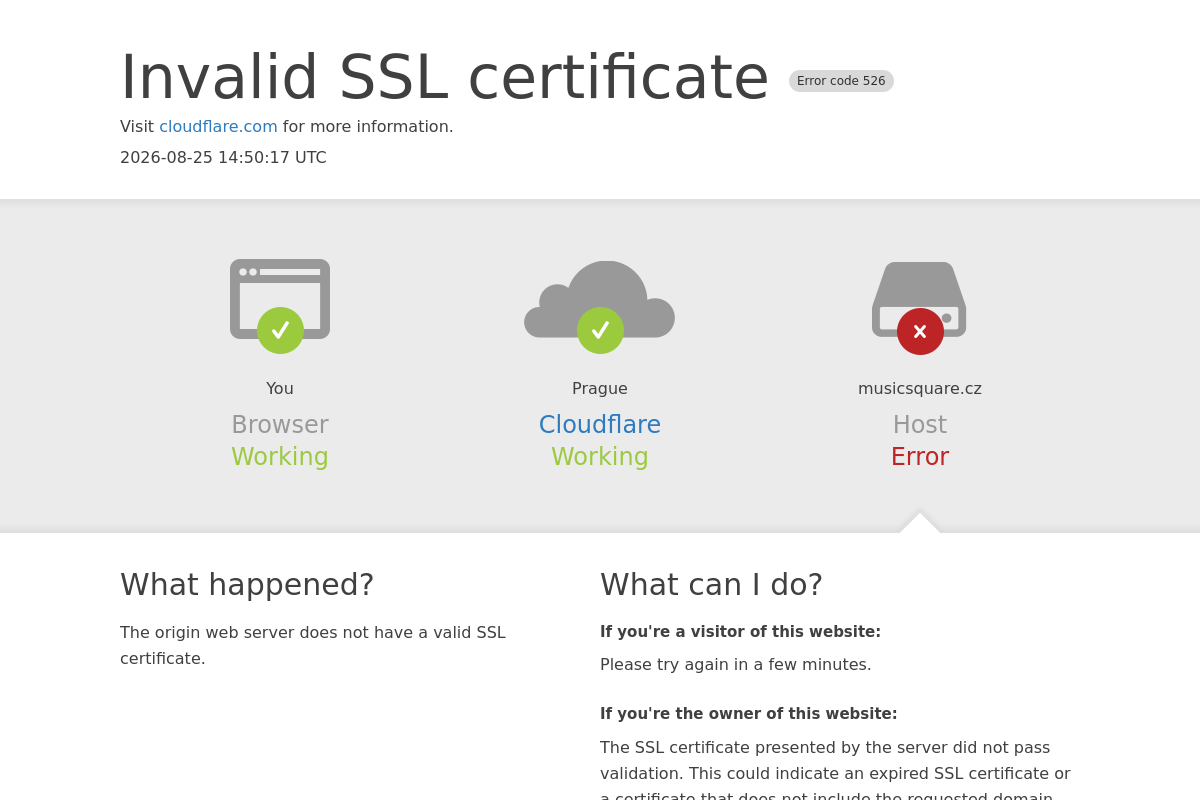Click the What happened? heading
This screenshot has height=800, width=1200.
[247, 585]
